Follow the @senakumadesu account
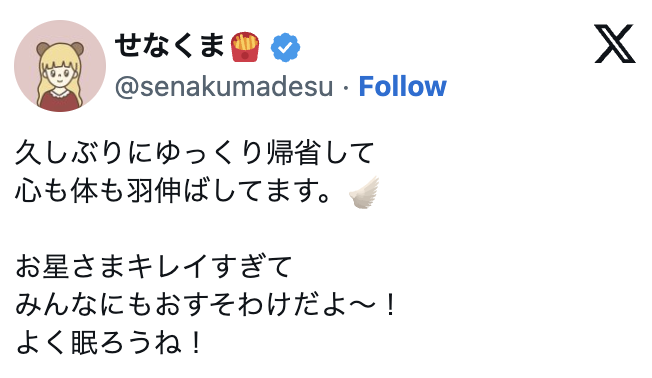652x378 pixels. 403,86
